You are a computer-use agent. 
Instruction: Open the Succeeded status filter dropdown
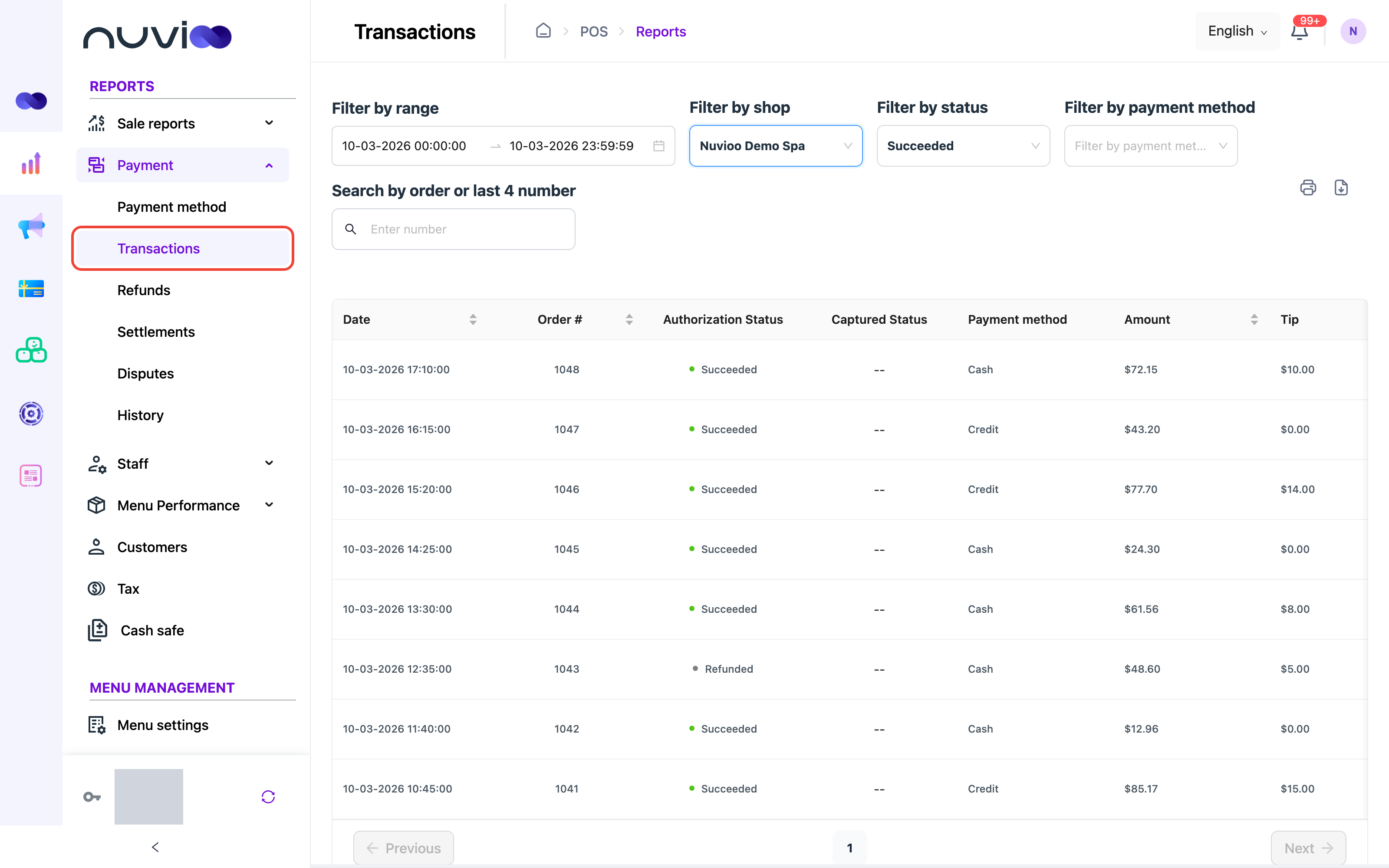(963, 146)
